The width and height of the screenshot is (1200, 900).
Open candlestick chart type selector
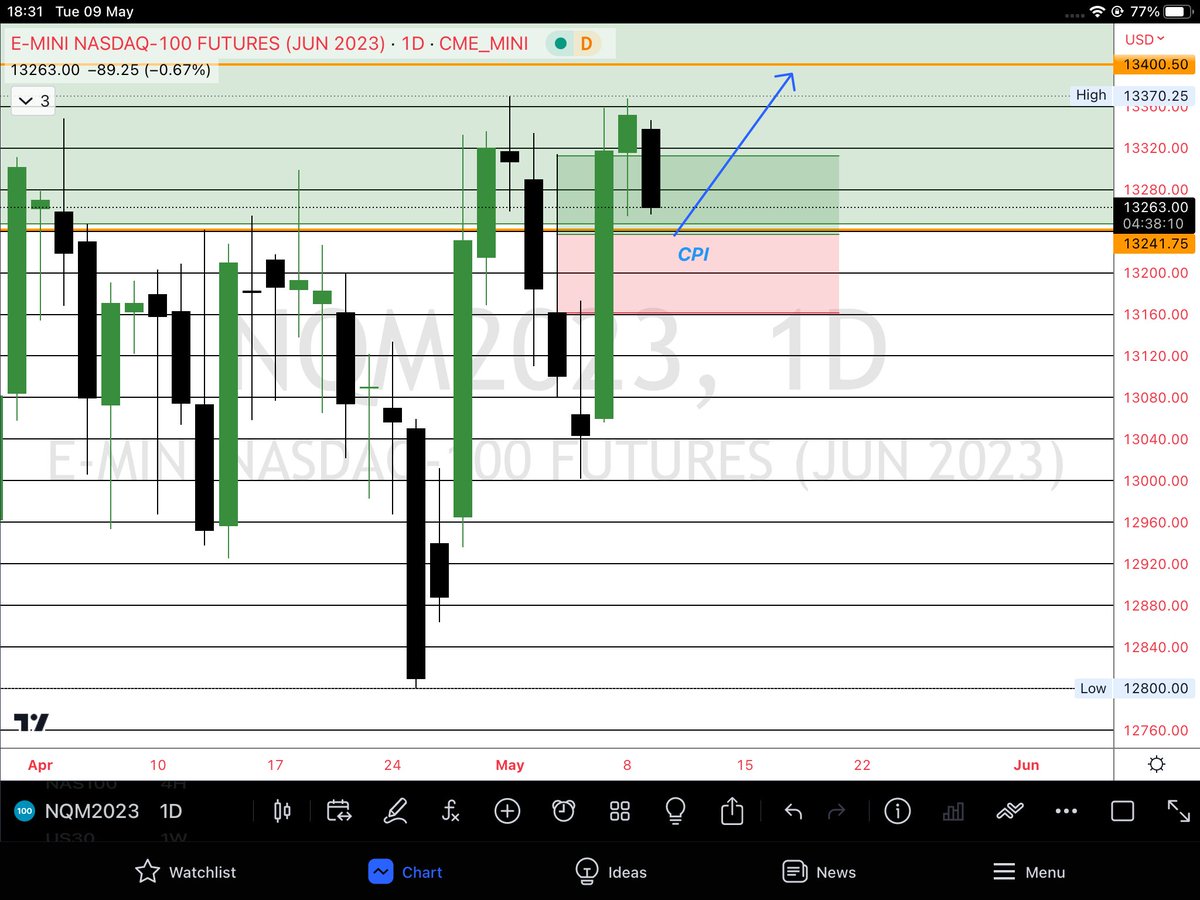tap(282, 811)
